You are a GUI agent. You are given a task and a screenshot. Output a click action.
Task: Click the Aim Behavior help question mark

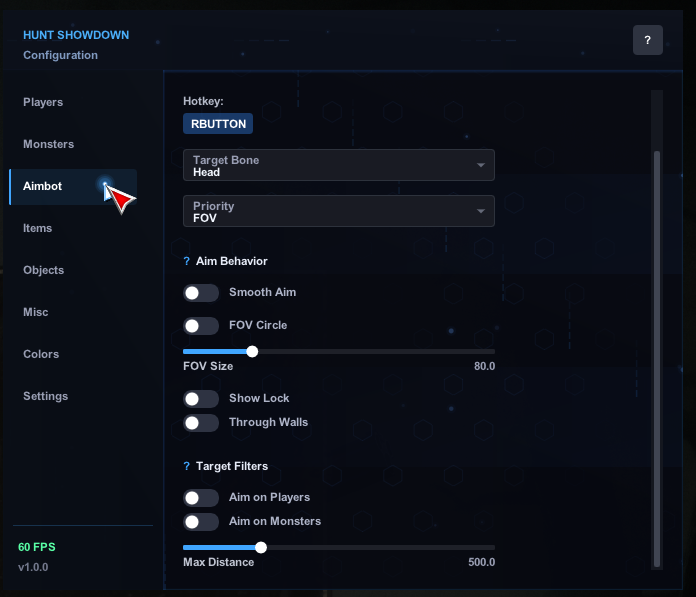coord(186,261)
